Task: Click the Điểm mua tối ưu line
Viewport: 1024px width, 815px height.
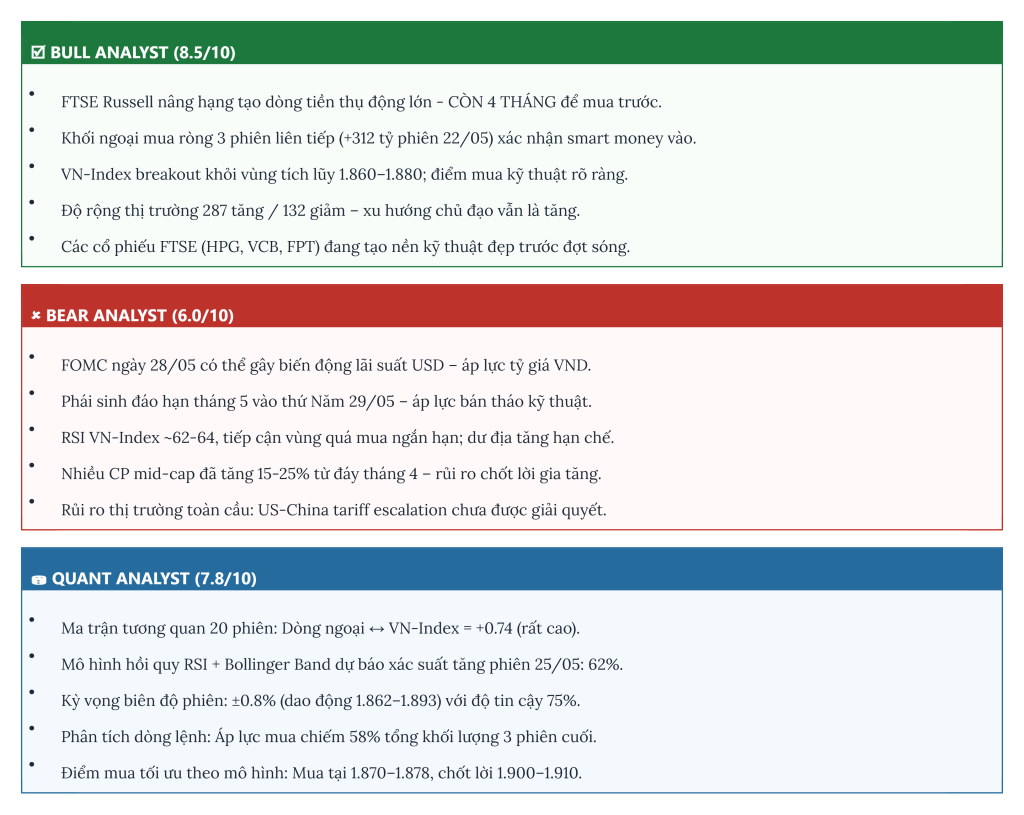Action: pos(321,773)
